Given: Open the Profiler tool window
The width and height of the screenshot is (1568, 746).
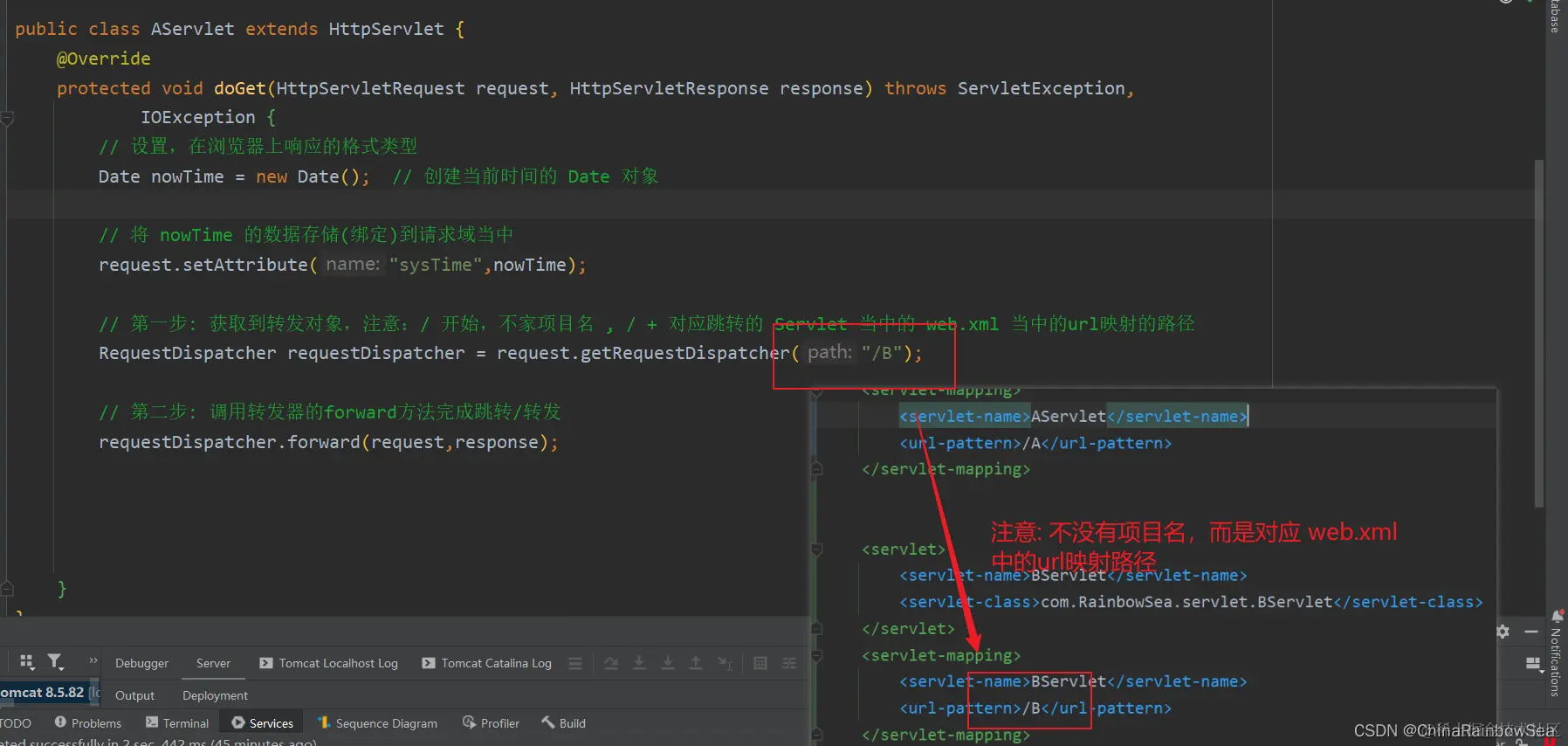Looking at the screenshot, I should pos(491,723).
